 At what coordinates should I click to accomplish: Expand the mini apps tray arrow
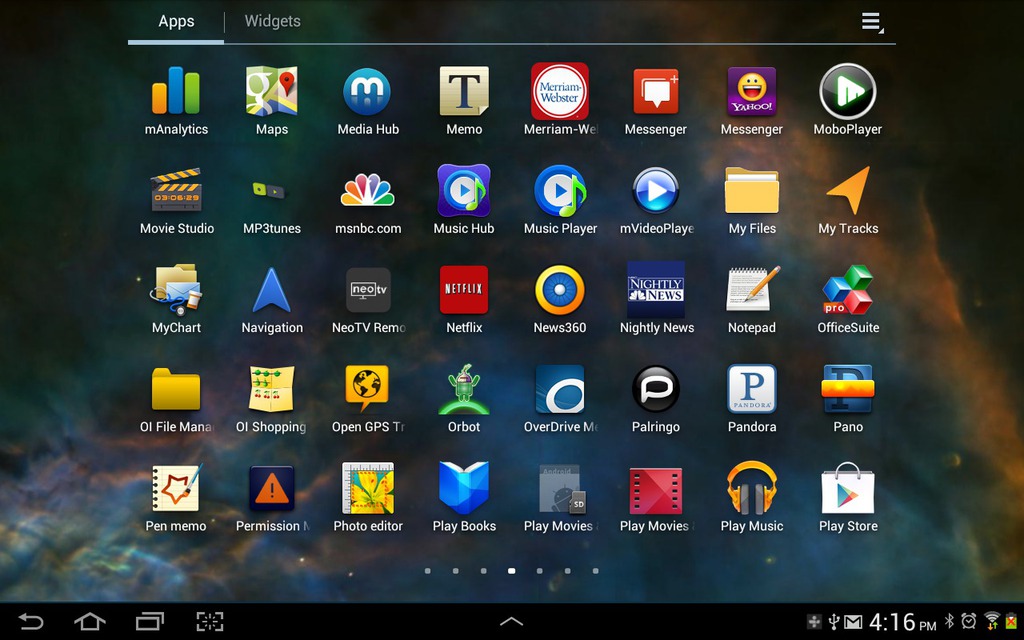[x=511, y=621]
